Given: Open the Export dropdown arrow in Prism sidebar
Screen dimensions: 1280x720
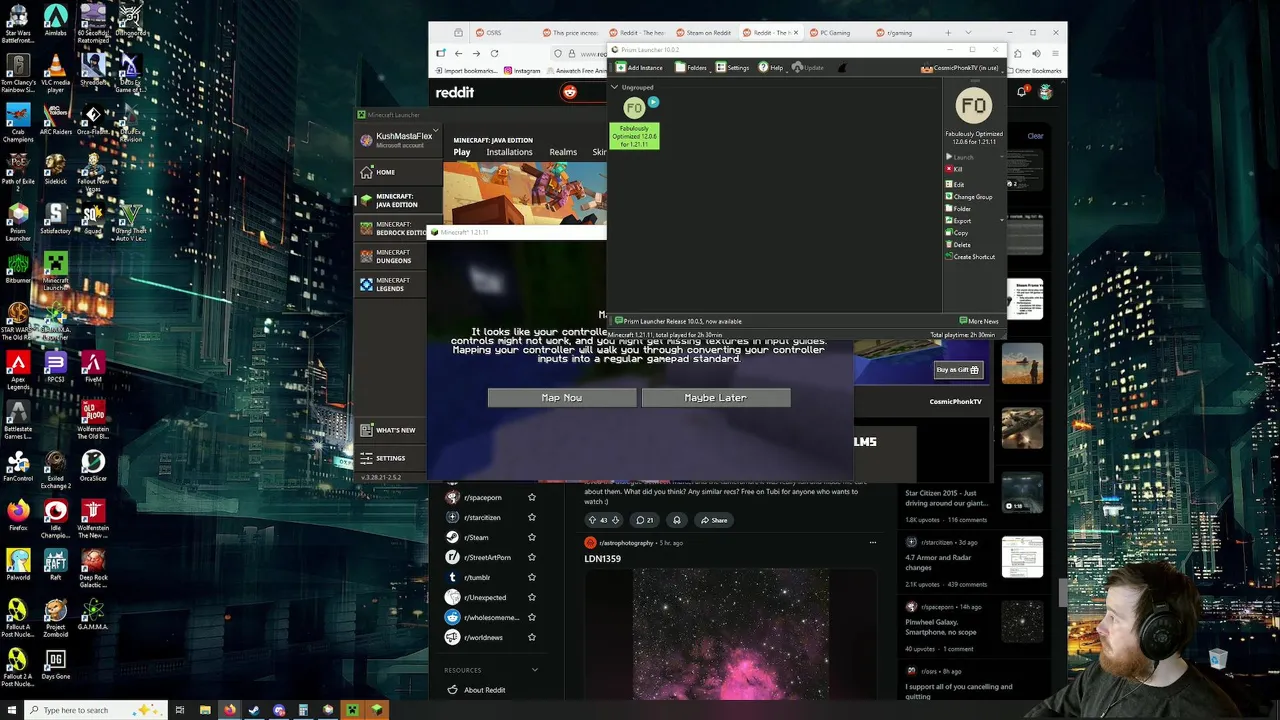Looking at the screenshot, I should click(x=1002, y=220).
